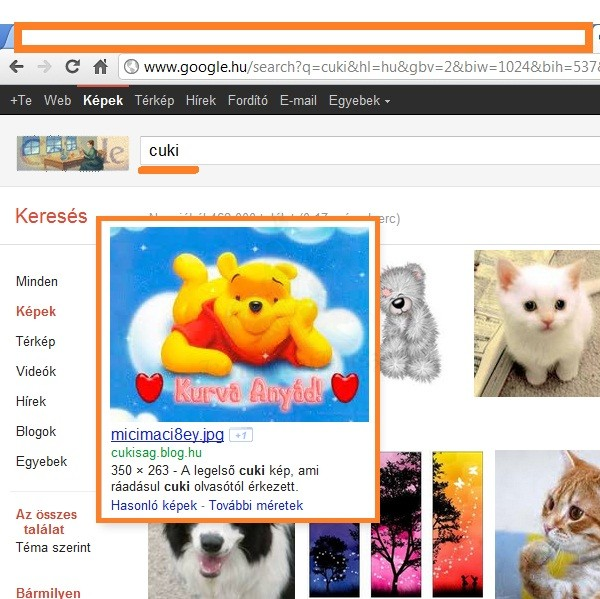The image size is (600, 599).
Task: Open Web in the black navigation bar
Action: pyautogui.click(x=57, y=100)
